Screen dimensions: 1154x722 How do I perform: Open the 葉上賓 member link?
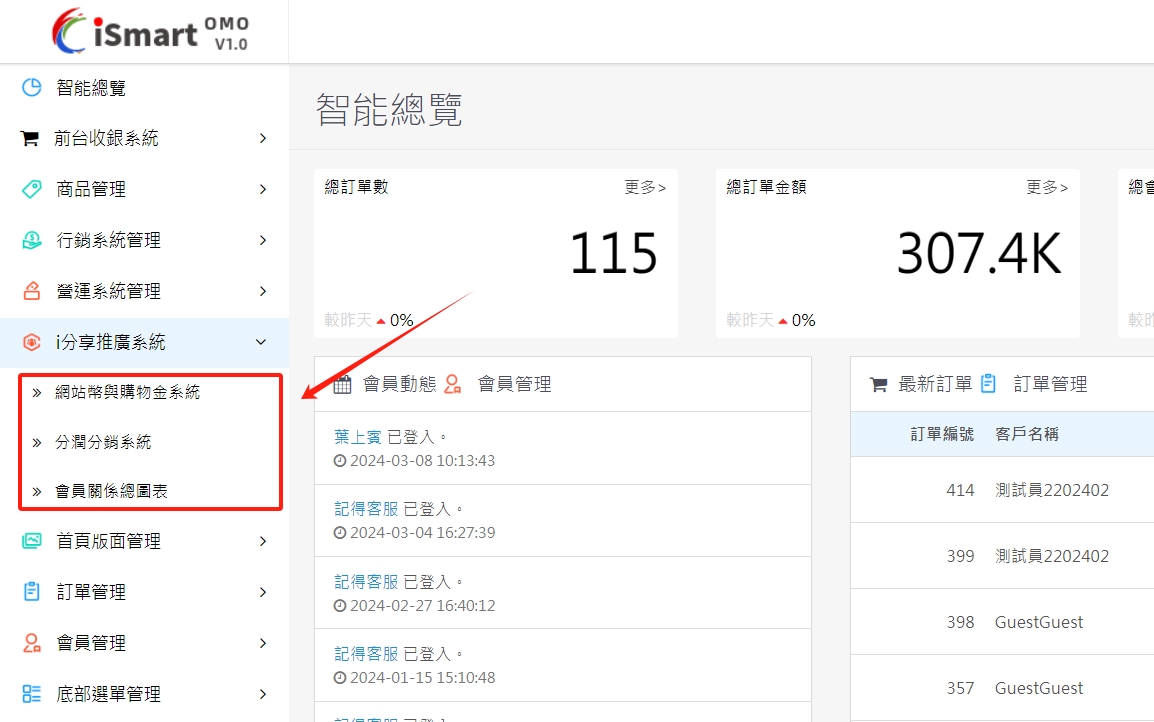[x=358, y=437]
